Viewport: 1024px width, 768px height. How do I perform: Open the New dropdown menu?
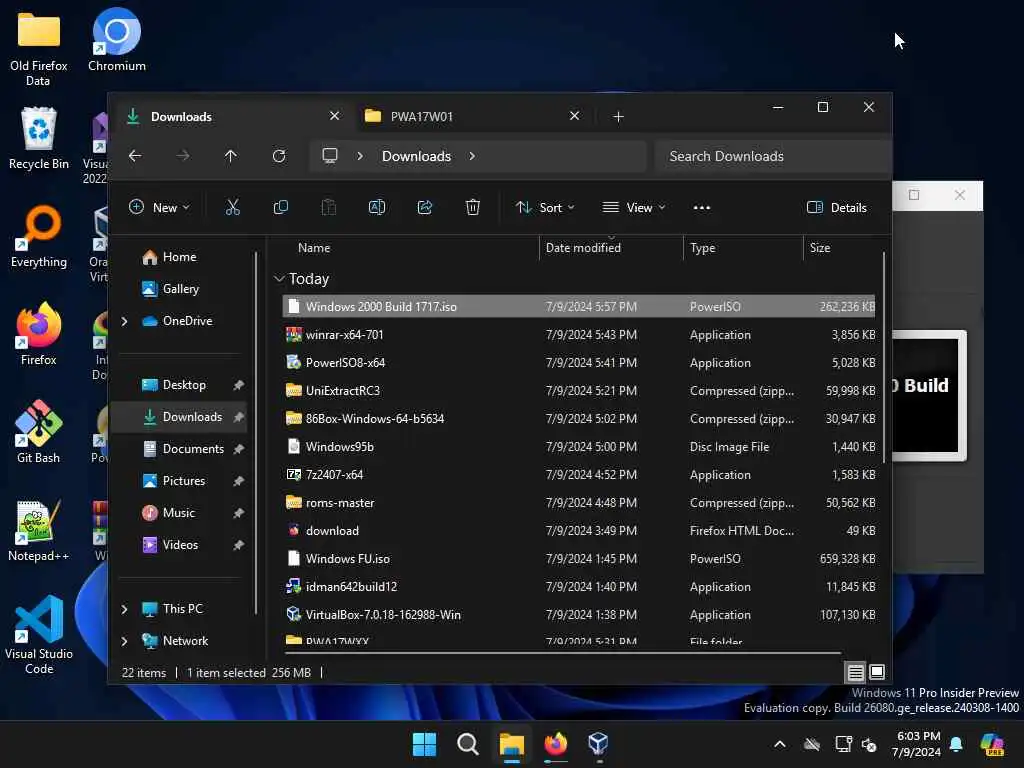pyautogui.click(x=159, y=208)
